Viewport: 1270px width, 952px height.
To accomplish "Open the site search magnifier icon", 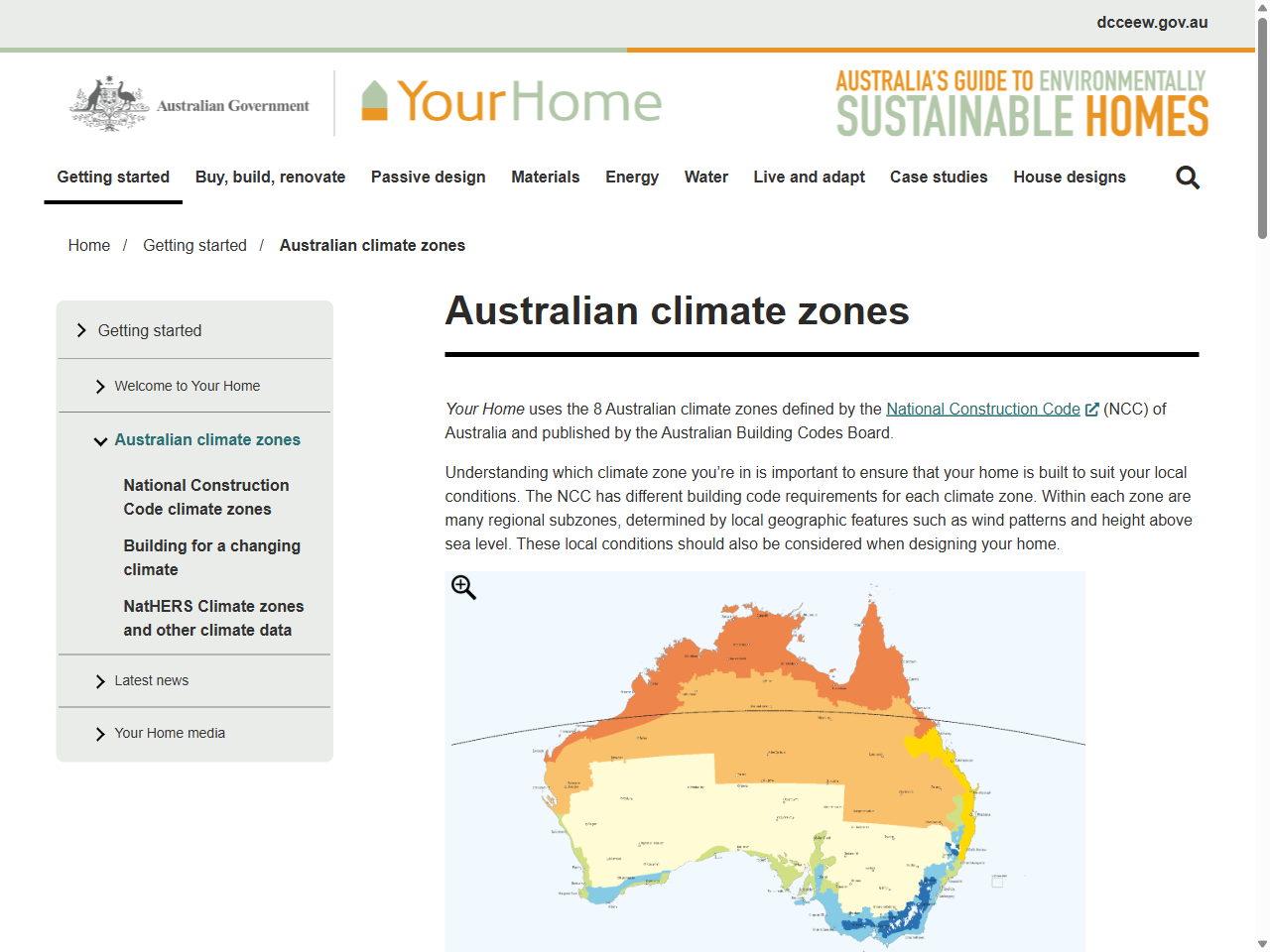I will tap(1187, 178).
